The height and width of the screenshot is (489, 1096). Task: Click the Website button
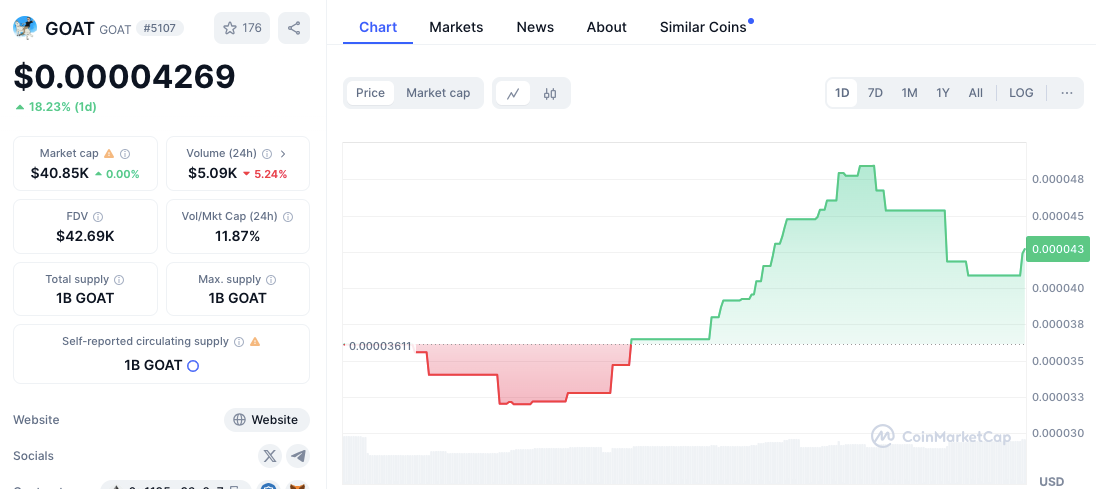click(266, 420)
